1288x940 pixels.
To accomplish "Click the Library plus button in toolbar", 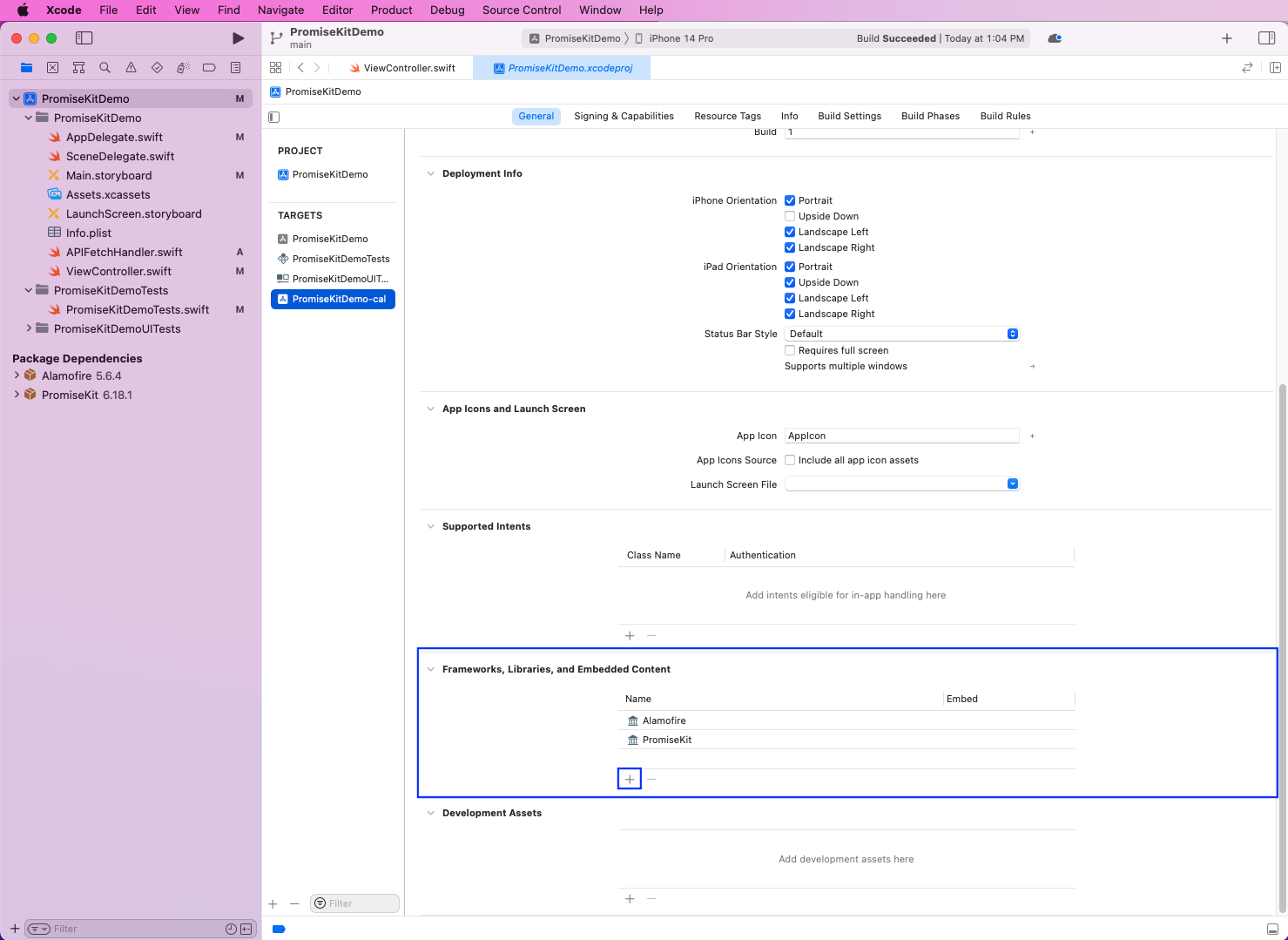I will pos(1227,38).
